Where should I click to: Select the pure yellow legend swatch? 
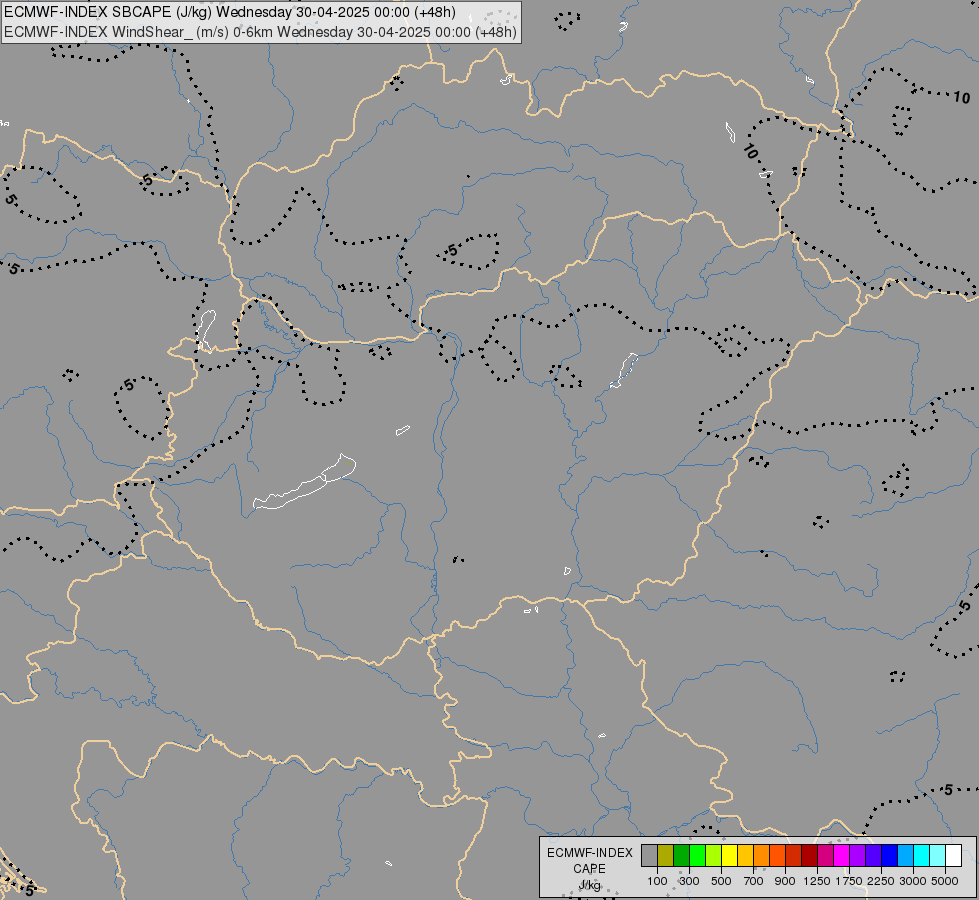[x=729, y=855]
